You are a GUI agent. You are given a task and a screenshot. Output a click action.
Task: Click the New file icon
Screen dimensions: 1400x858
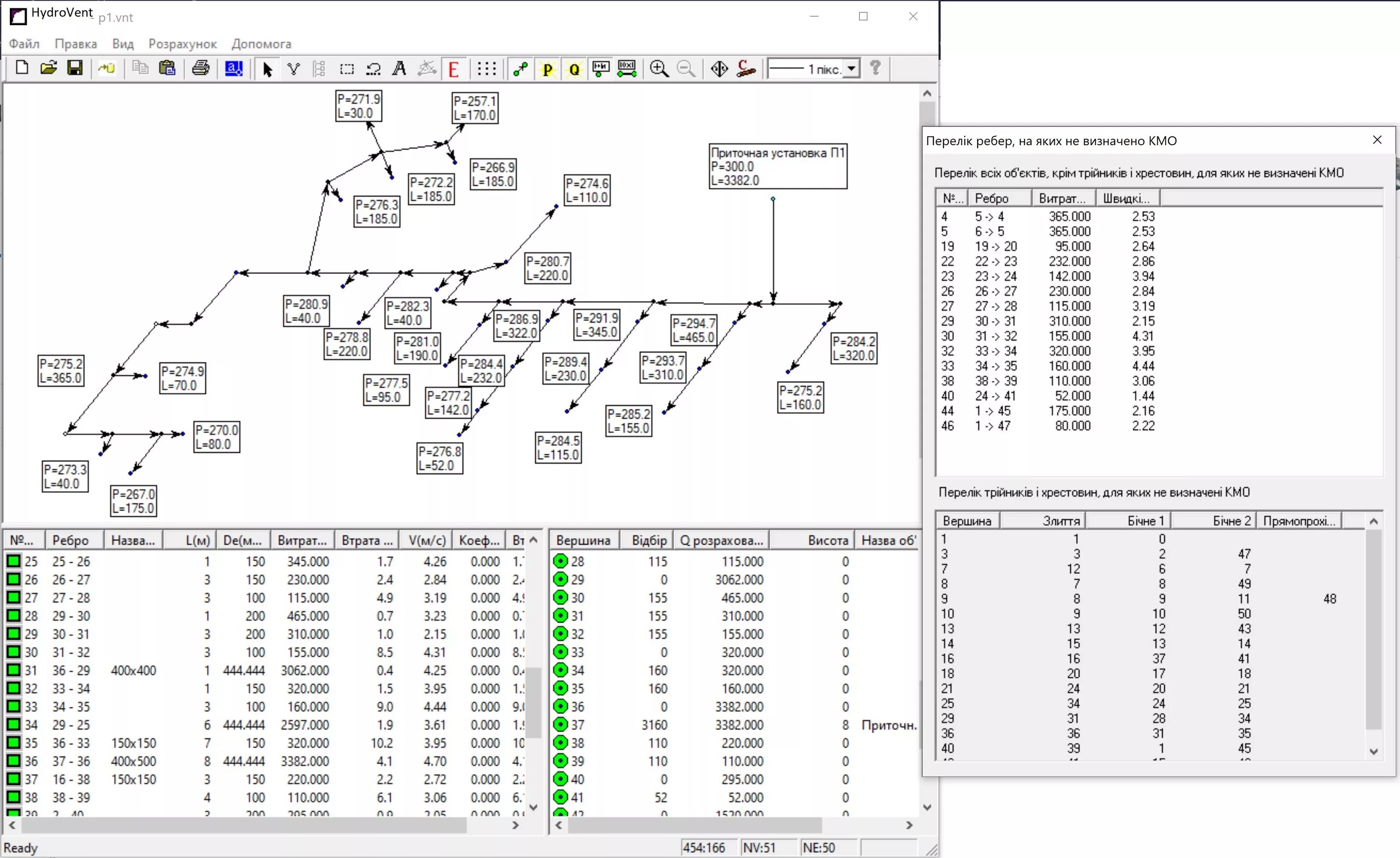click(21, 69)
